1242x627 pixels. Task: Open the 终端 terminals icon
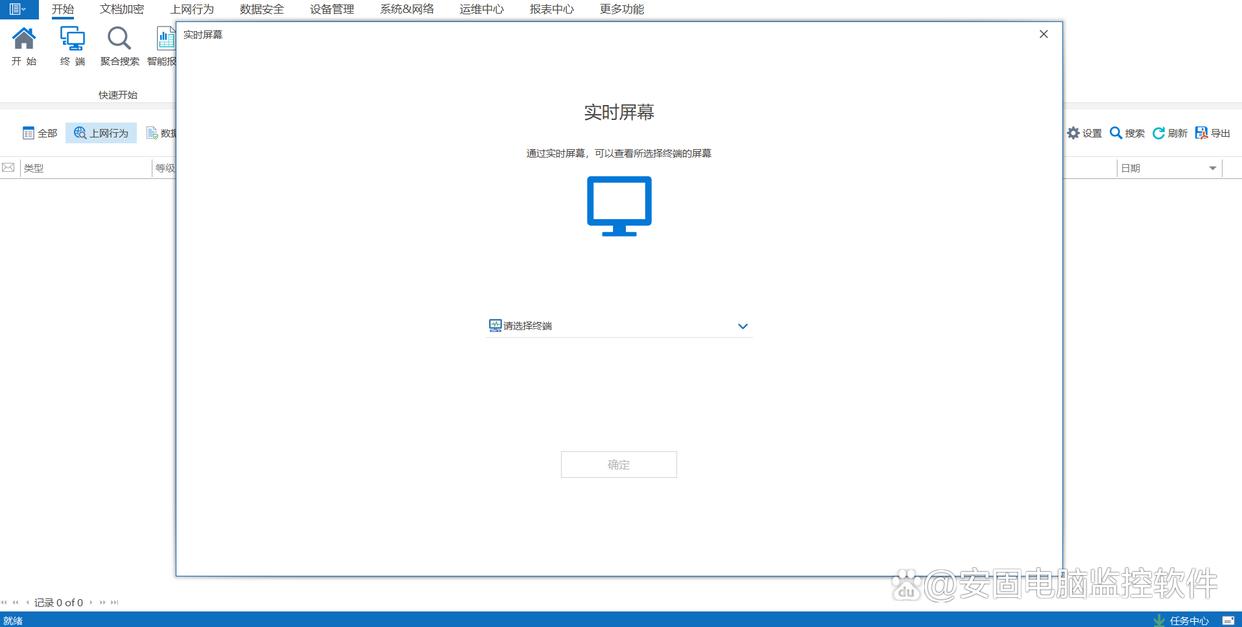72,46
